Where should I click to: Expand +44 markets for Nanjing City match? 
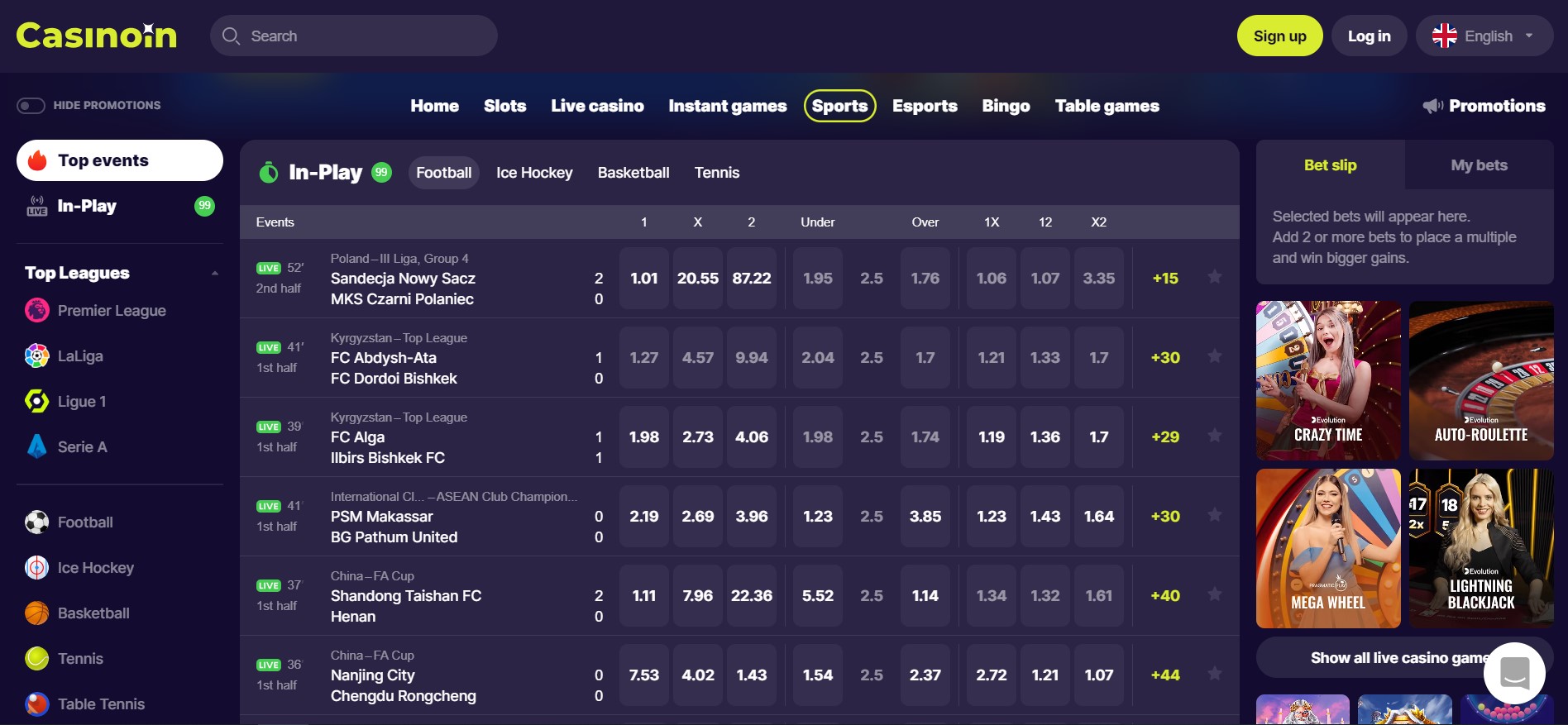pyautogui.click(x=1165, y=675)
